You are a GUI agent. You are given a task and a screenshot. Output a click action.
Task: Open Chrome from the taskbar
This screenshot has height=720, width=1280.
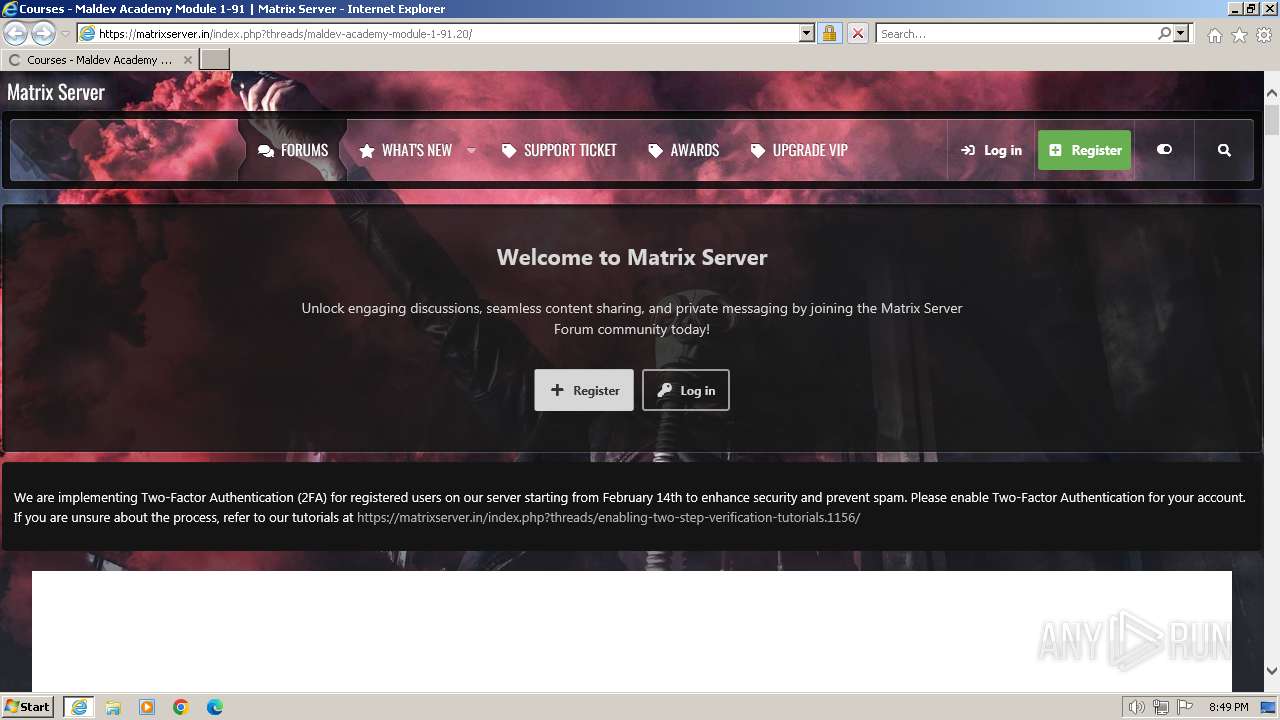181,707
